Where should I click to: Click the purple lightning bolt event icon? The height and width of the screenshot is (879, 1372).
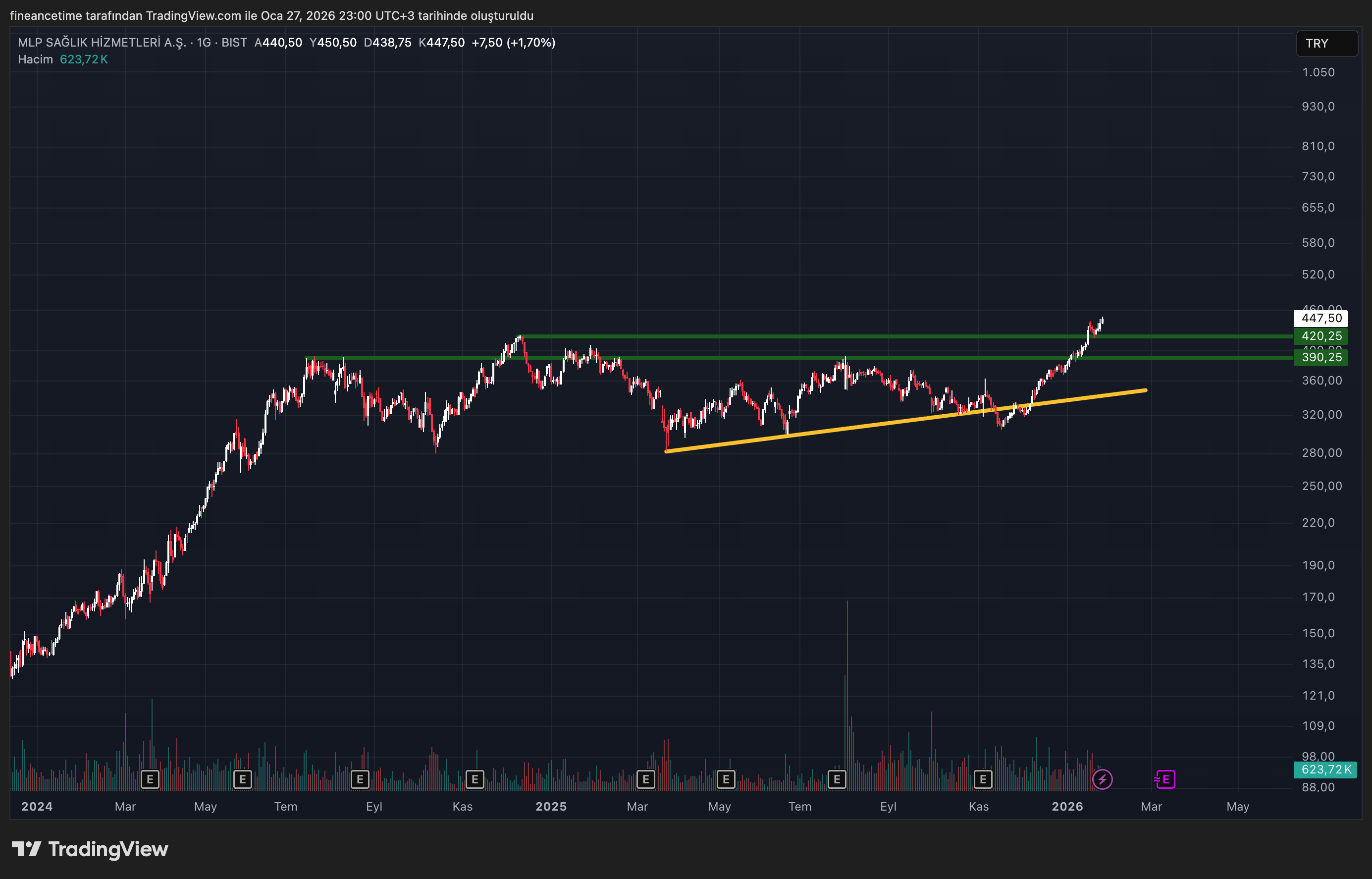[1102, 779]
